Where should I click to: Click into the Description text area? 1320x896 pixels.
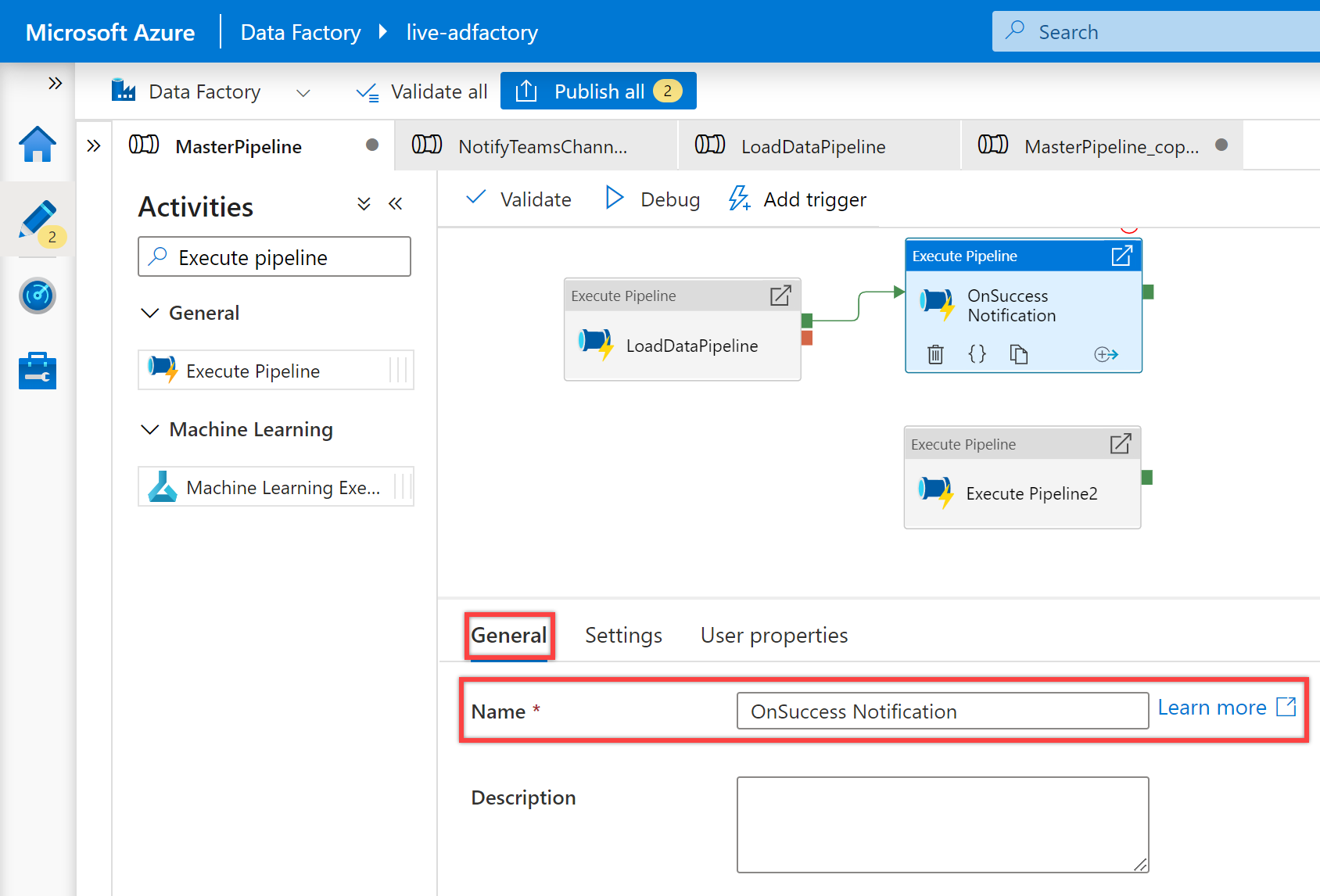tap(942, 825)
